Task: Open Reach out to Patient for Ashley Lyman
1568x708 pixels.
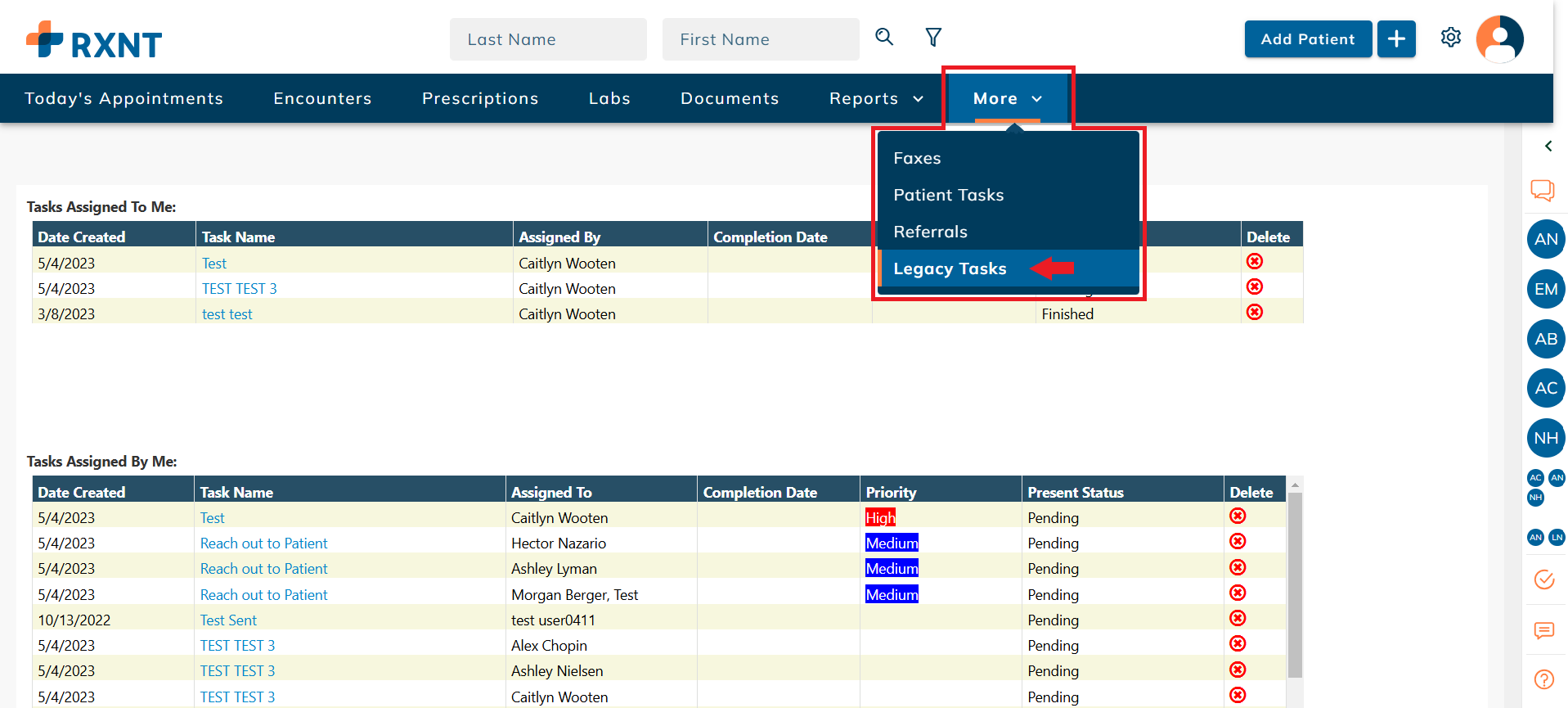Action: pyautogui.click(x=263, y=569)
